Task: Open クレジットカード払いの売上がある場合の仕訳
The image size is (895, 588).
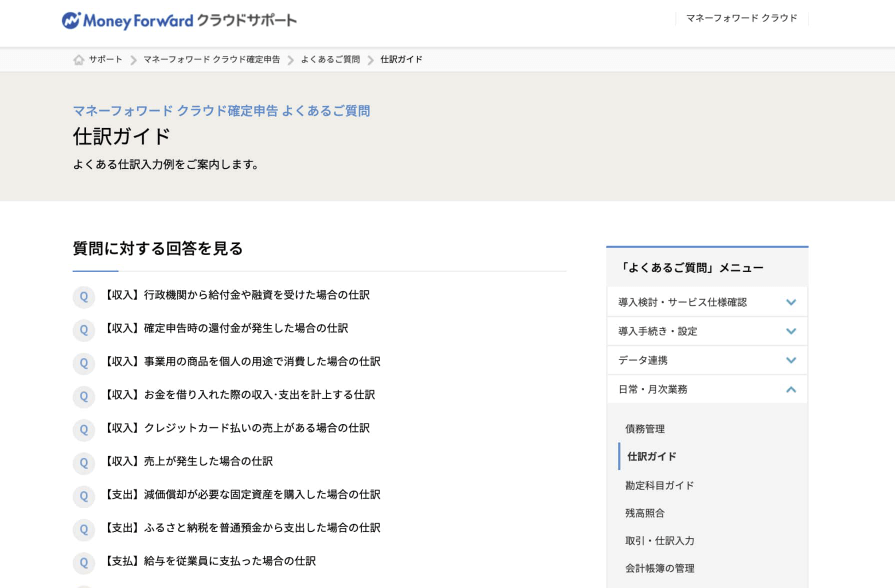Action: [237, 428]
